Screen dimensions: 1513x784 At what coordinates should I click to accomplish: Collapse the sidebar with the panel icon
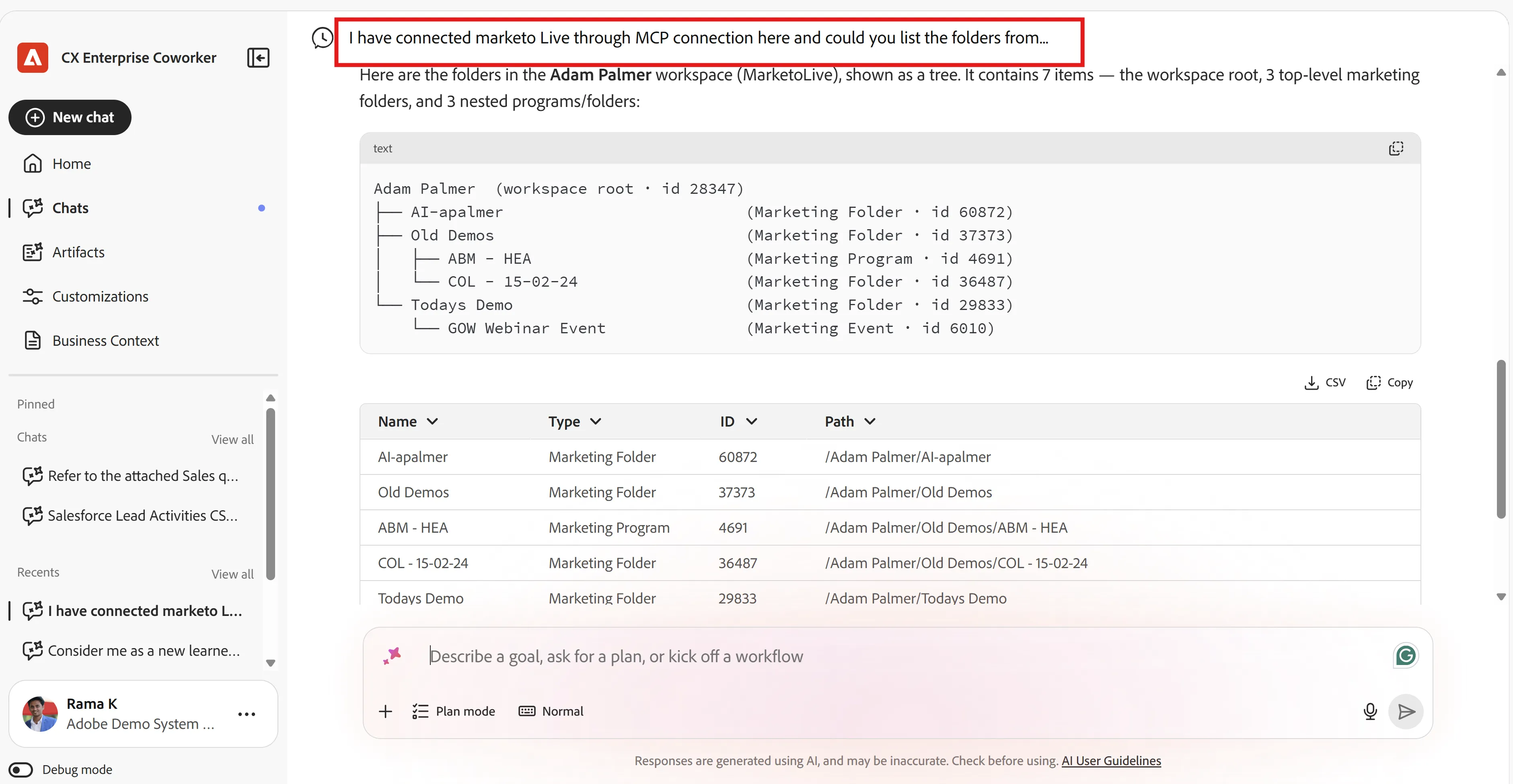coord(258,57)
